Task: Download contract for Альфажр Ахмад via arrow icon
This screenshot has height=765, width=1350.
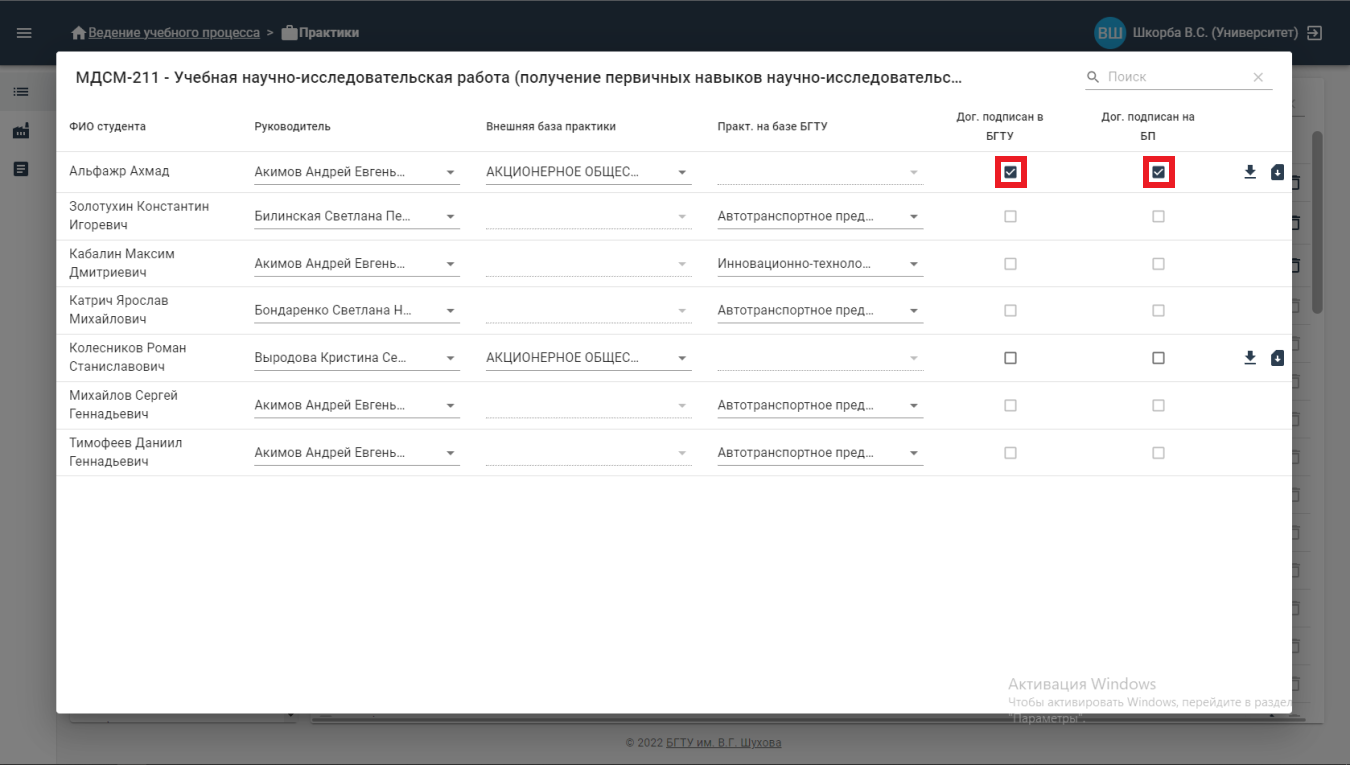Action: point(1250,172)
